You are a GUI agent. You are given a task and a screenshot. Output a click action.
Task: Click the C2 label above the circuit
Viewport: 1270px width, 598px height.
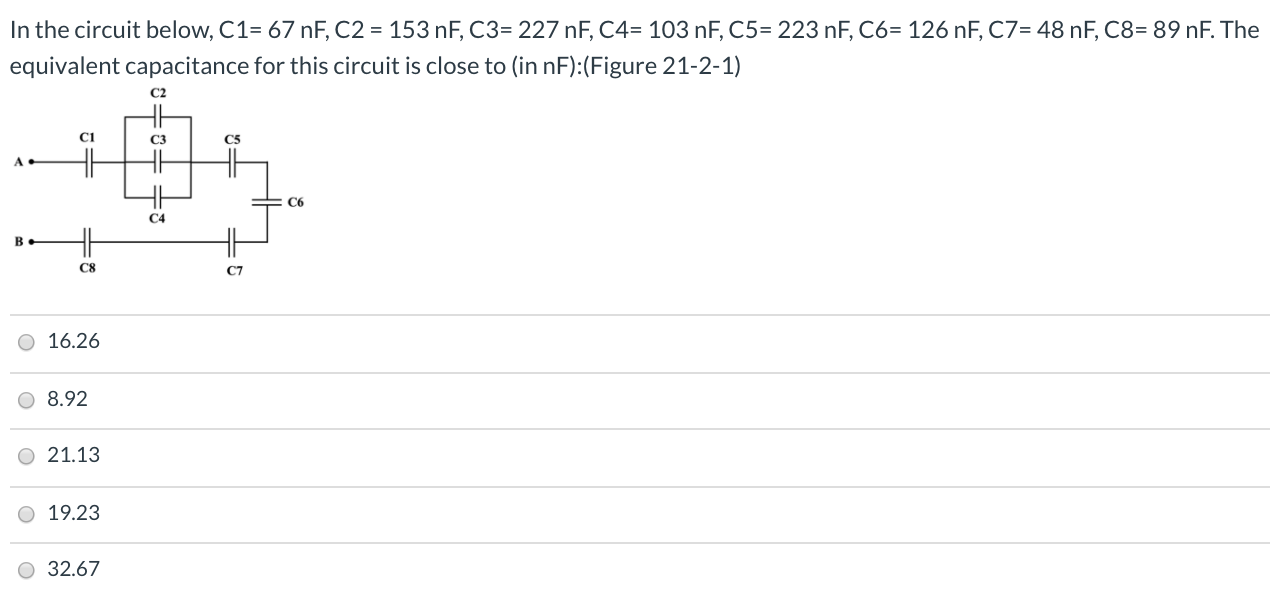click(158, 93)
